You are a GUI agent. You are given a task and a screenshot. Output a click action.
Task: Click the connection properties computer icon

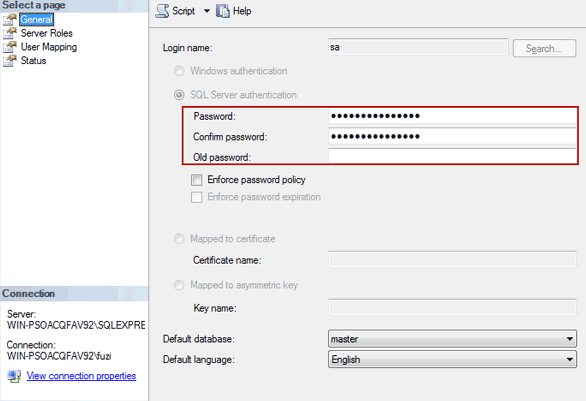(14, 376)
